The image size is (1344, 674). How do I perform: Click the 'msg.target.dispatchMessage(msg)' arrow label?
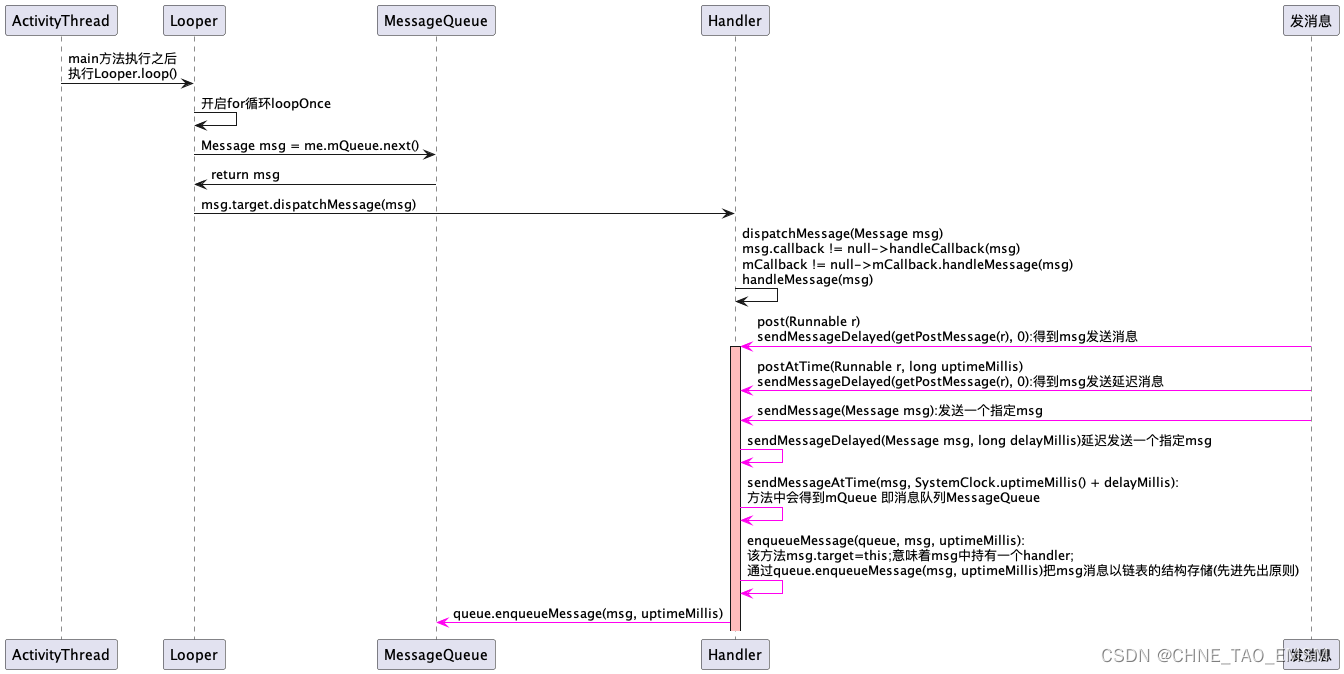pyautogui.click(x=306, y=204)
